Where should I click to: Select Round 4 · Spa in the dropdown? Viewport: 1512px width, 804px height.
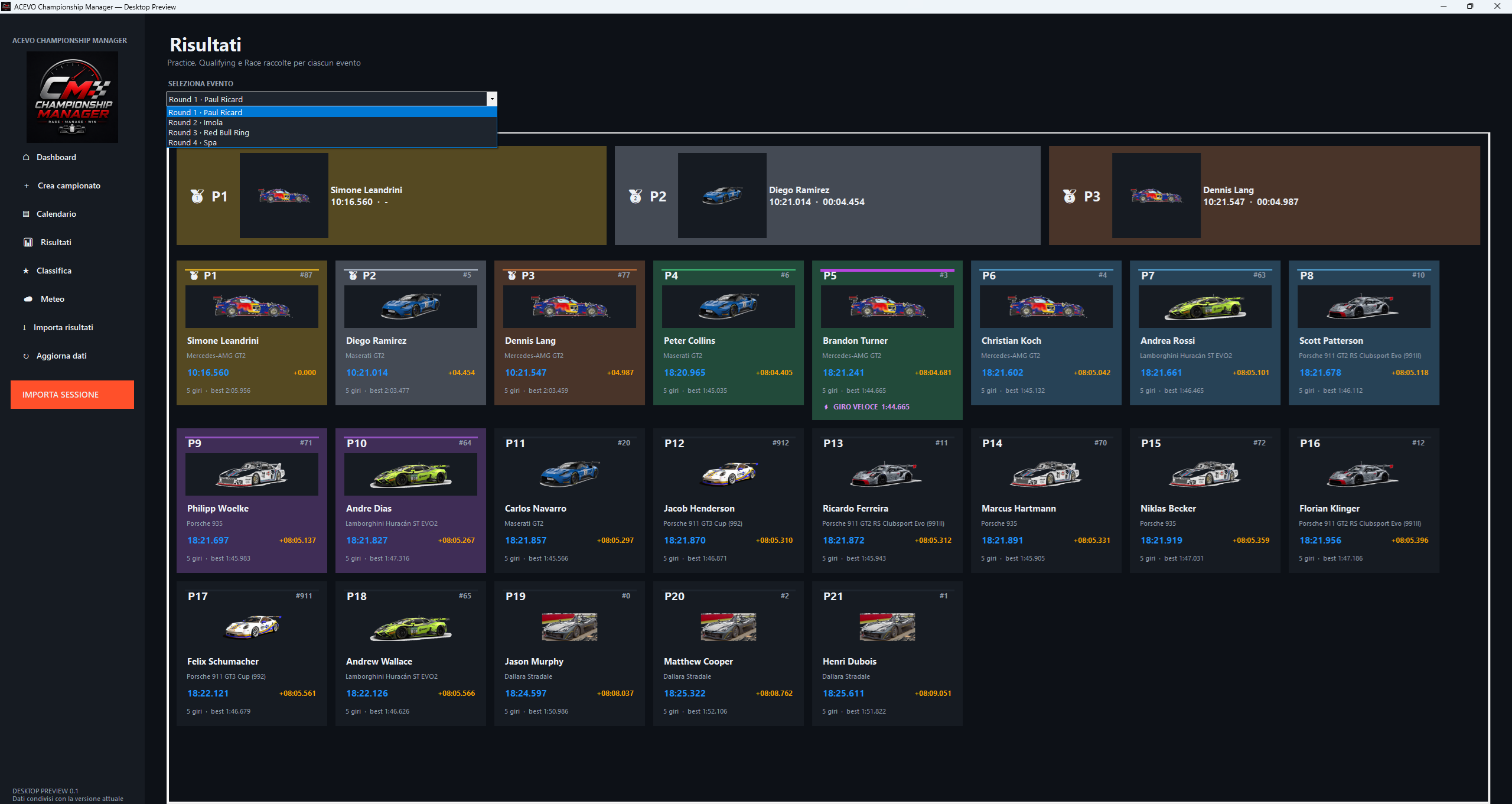click(332, 142)
